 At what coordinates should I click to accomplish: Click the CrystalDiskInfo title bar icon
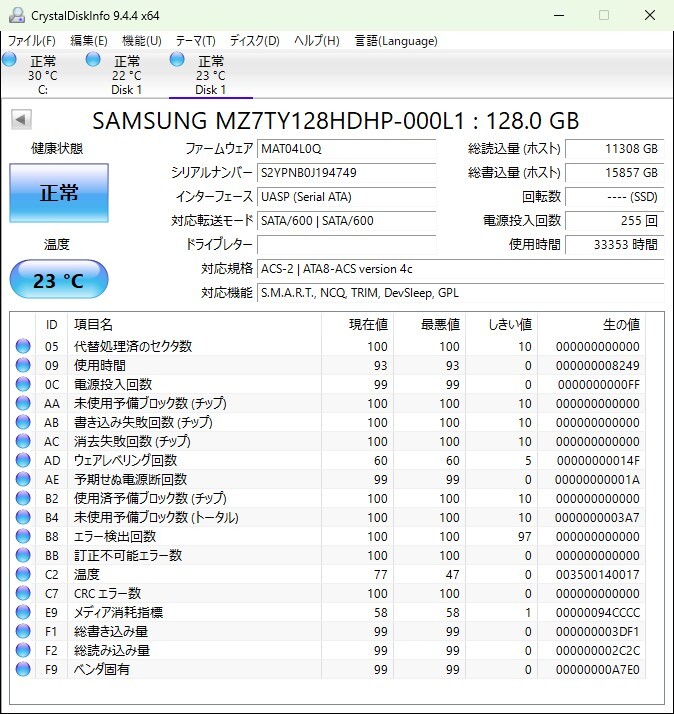16,15
